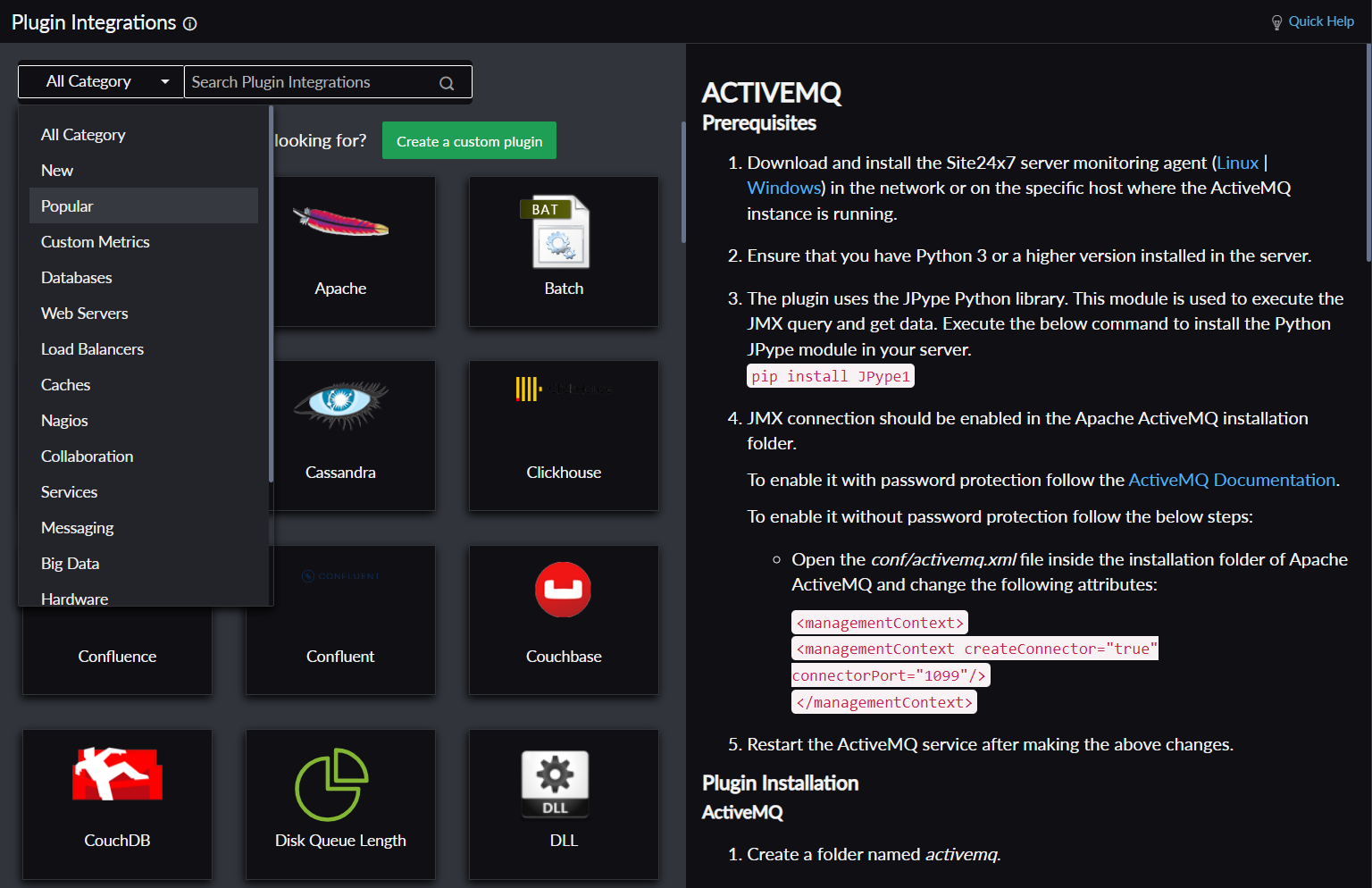Click the opening <managementContext> code tag

880,623
